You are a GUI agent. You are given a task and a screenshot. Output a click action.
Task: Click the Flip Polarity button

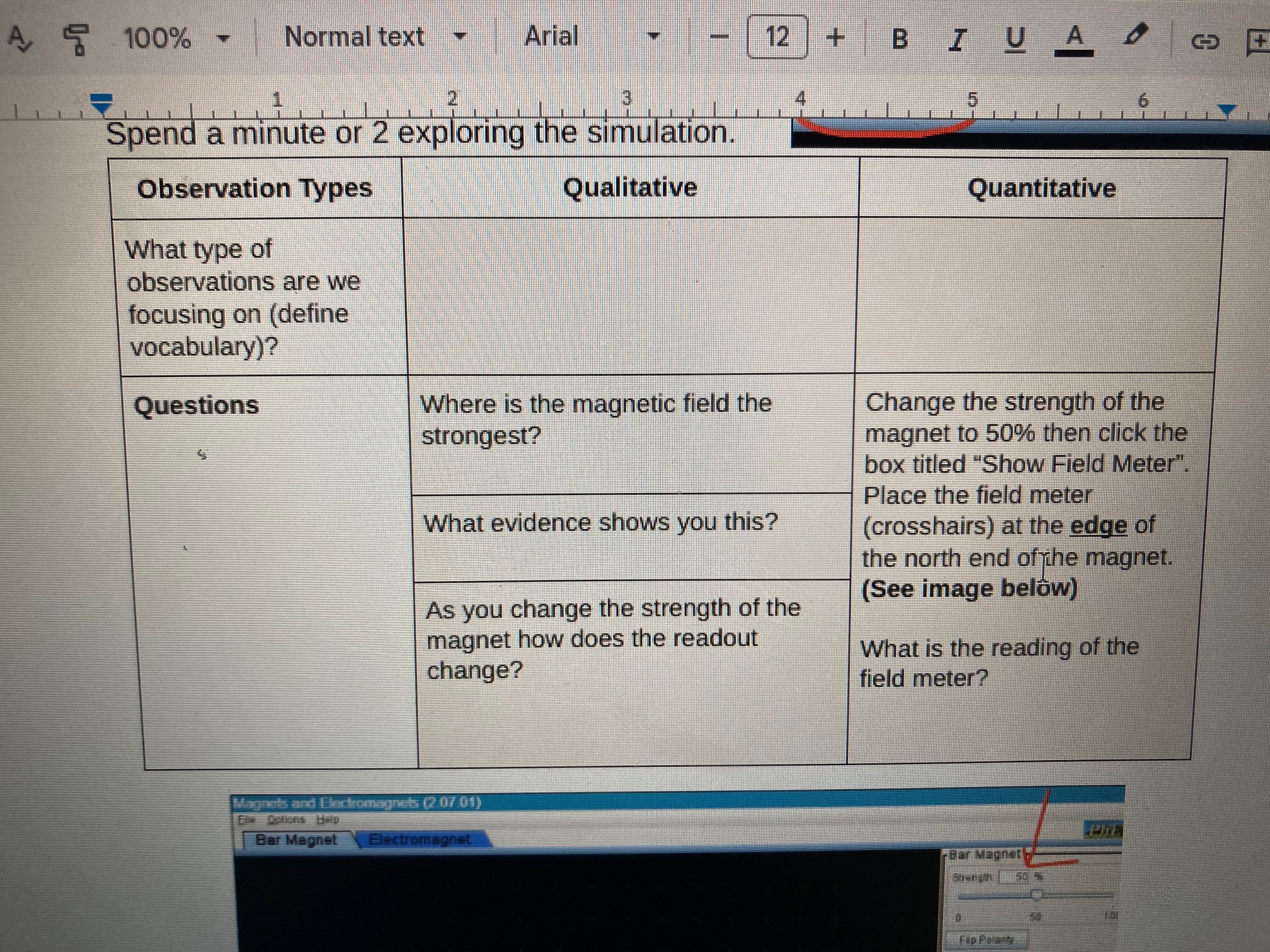(x=987, y=940)
